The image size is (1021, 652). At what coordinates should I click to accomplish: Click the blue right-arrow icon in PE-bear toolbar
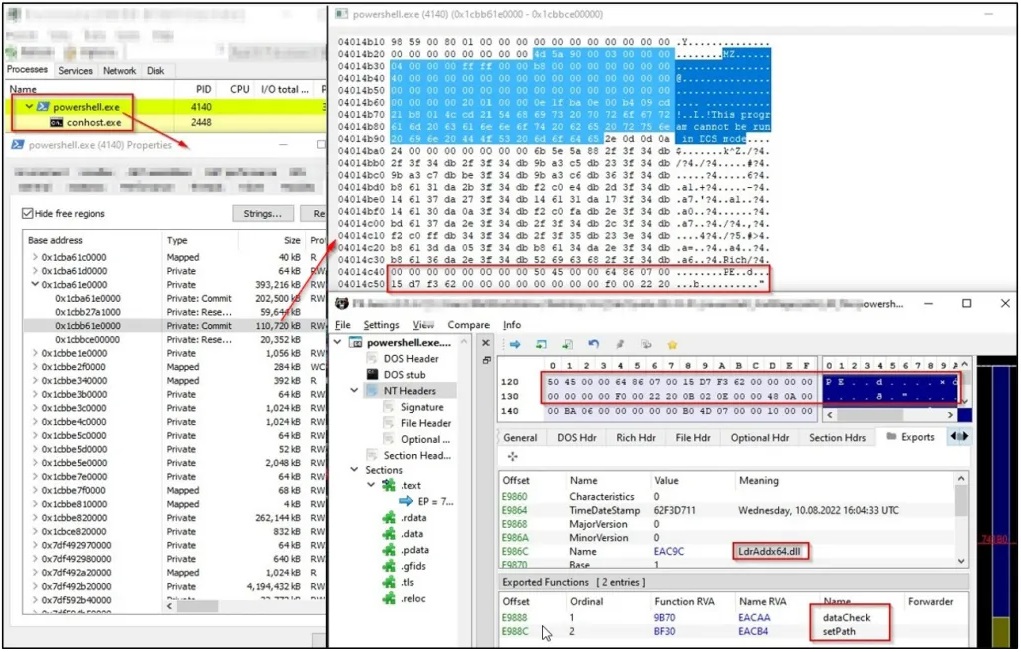click(515, 344)
